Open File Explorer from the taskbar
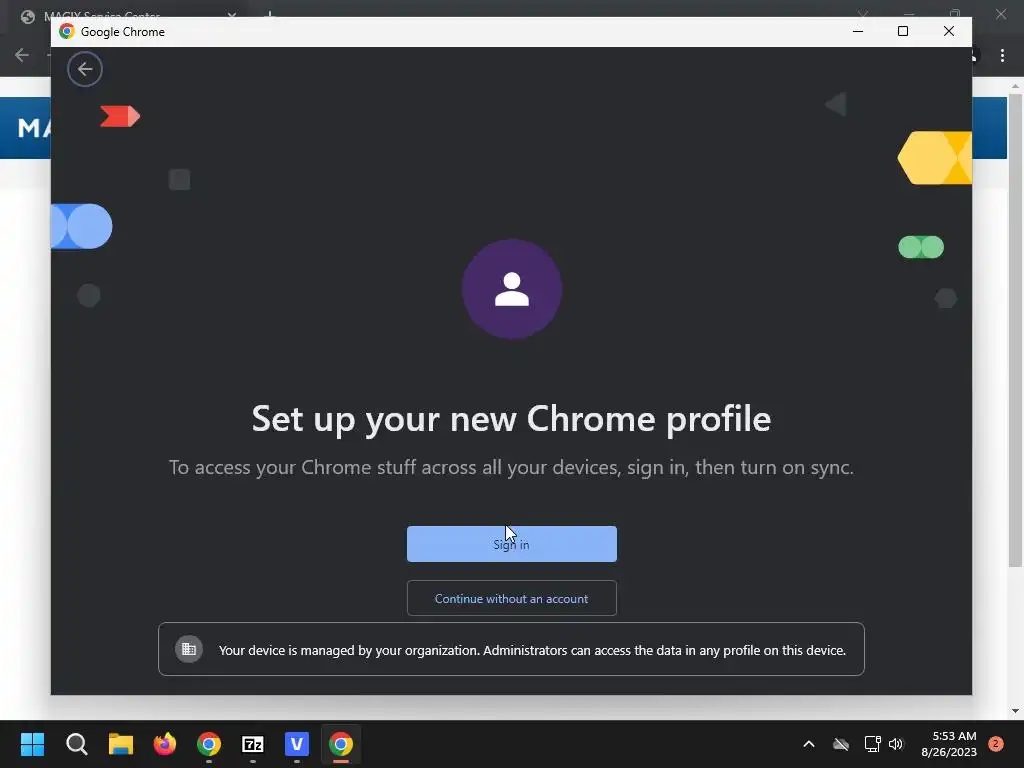This screenshot has width=1024, height=768. [121, 744]
